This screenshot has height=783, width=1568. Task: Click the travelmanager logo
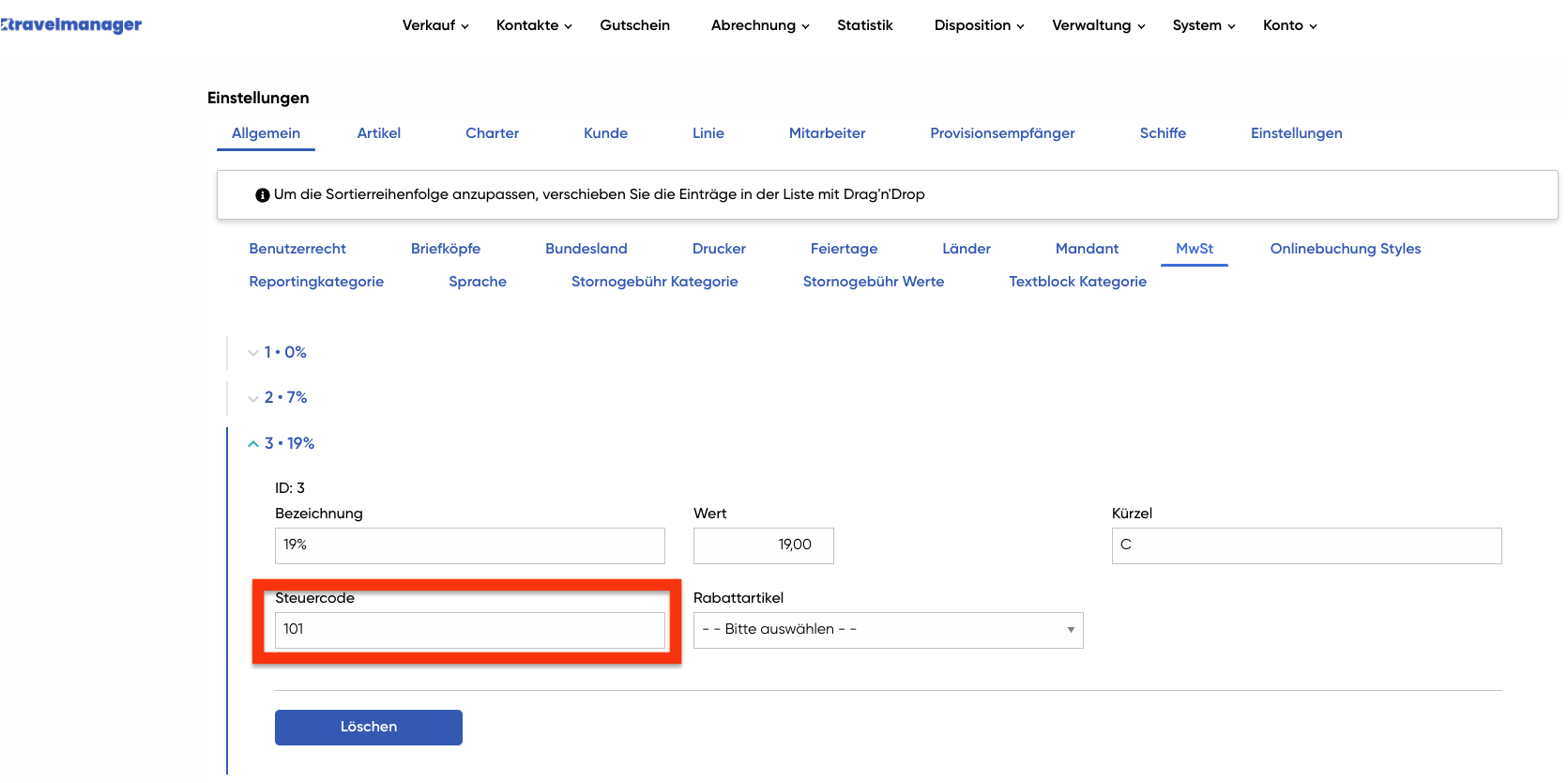[x=70, y=25]
